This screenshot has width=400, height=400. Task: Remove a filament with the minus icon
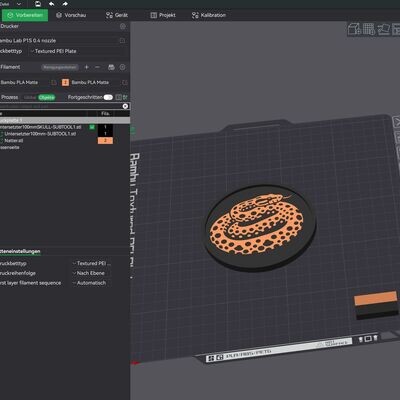97,67
